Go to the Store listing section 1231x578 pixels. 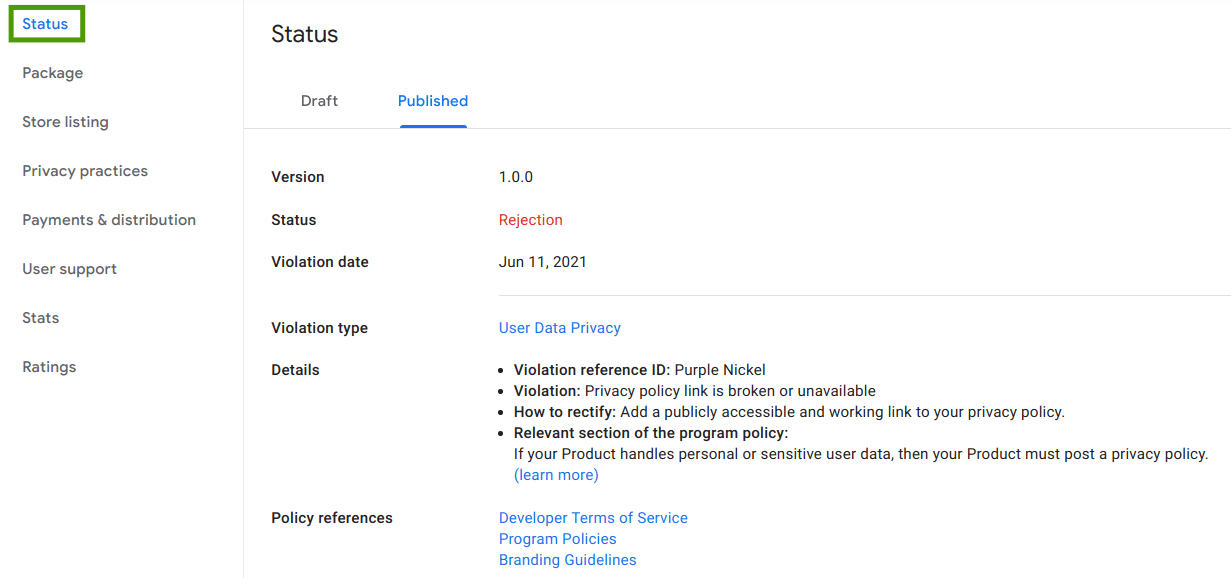(x=65, y=121)
